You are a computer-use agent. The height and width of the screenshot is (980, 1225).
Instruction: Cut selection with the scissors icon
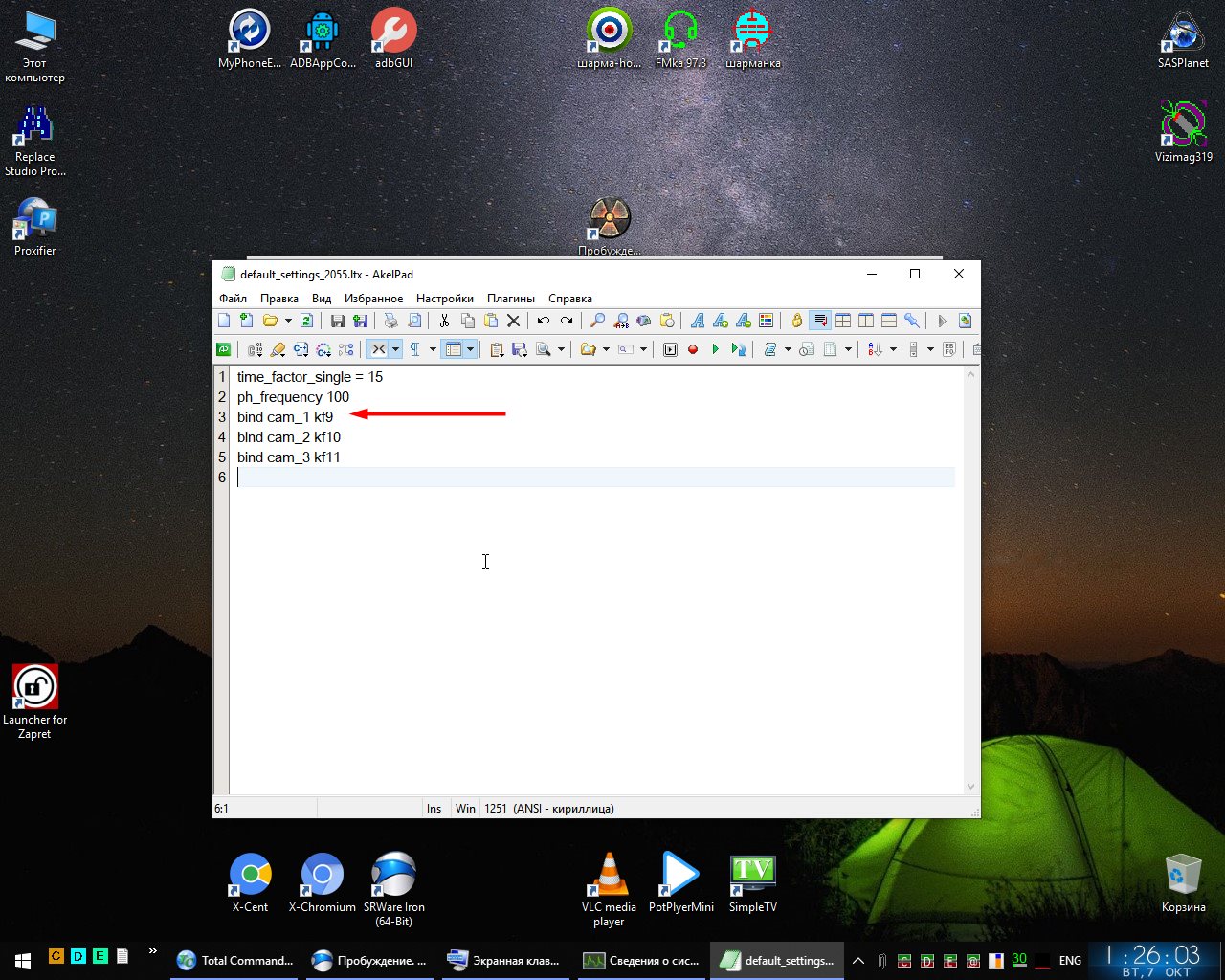(444, 322)
